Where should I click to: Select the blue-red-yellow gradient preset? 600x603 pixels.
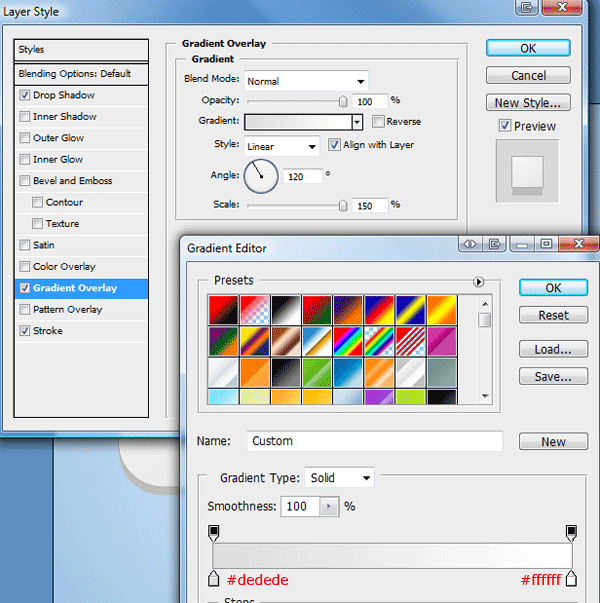[379, 310]
